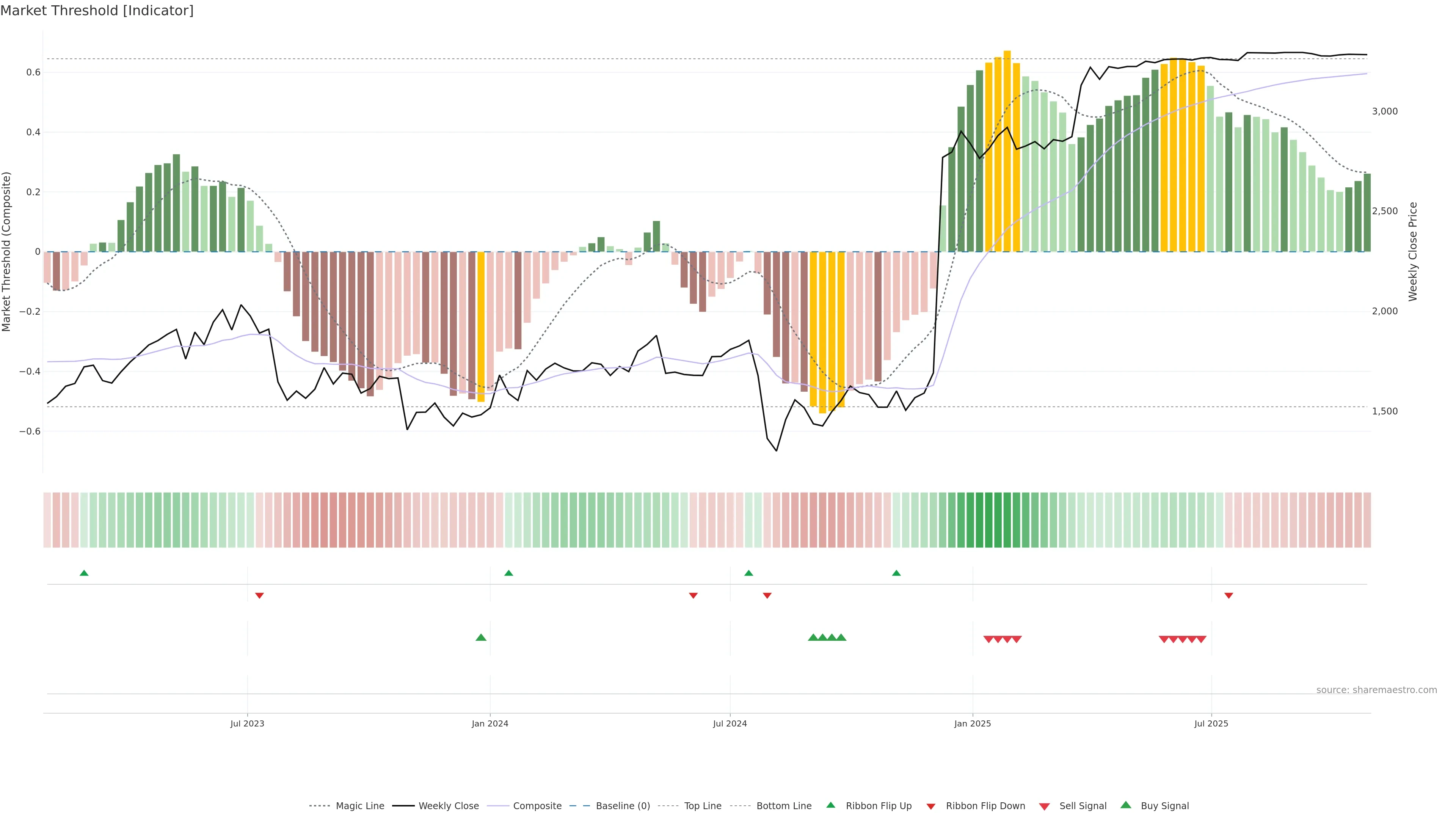
Task: Click the Jan 2025 x-axis label
Action: pyautogui.click(x=972, y=723)
